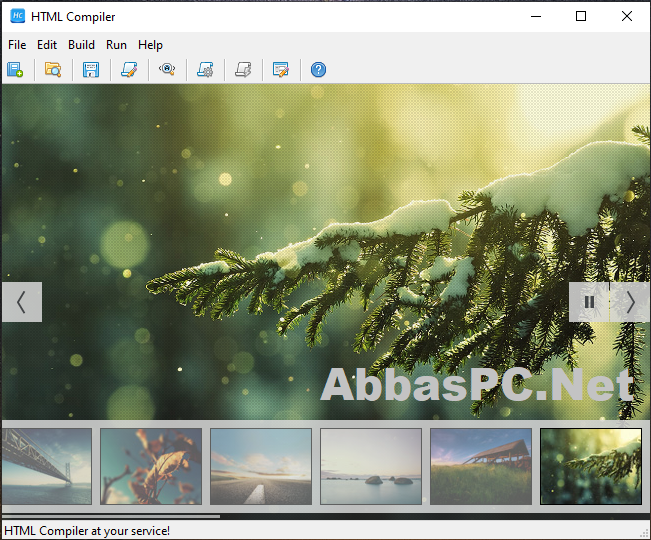The height and width of the screenshot is (540, 651).
Task: Select the autumn leaves thumbnail
Action: pos(151,467)
